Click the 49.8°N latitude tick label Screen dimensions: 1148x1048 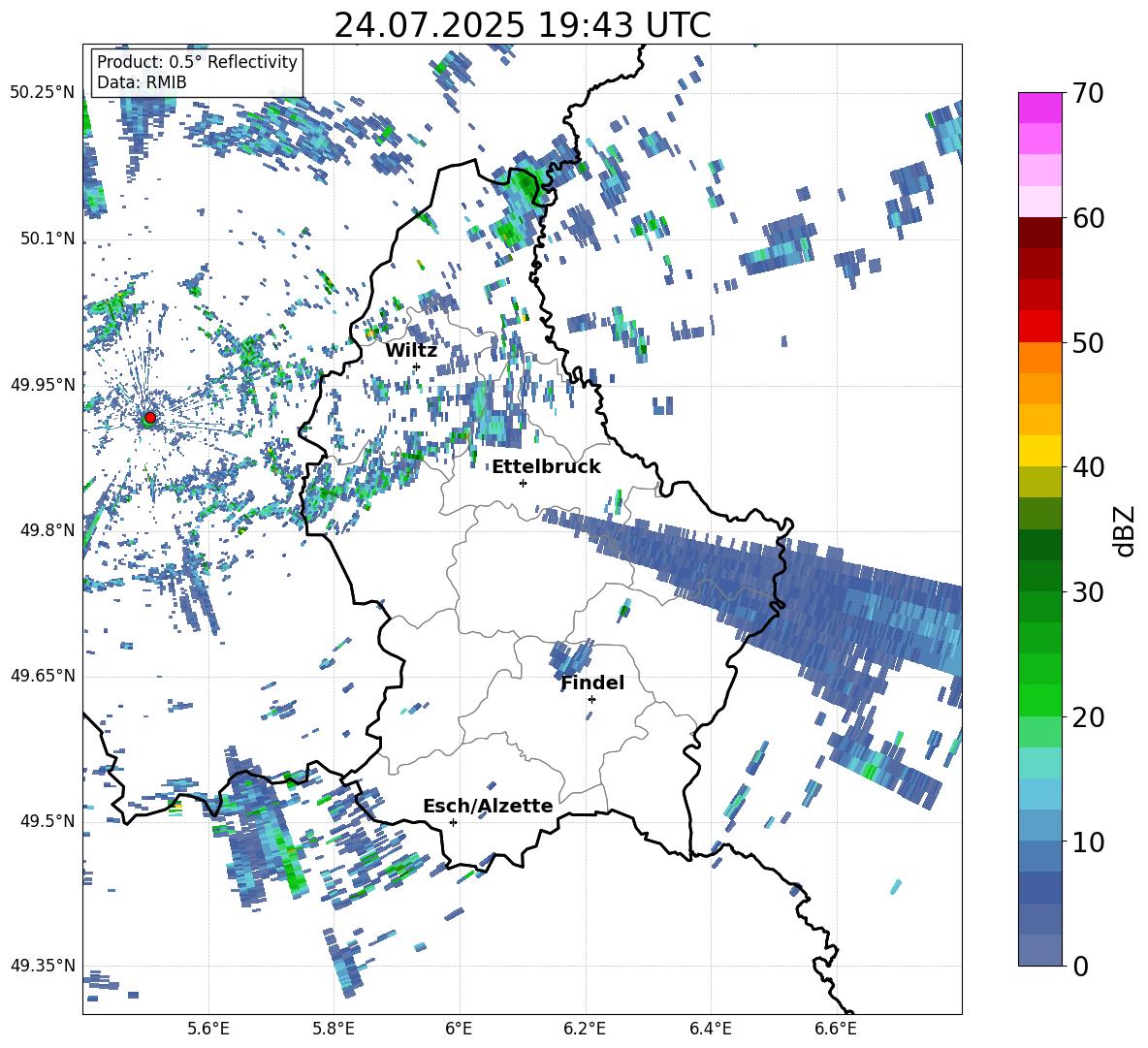(x=48, y=530)
